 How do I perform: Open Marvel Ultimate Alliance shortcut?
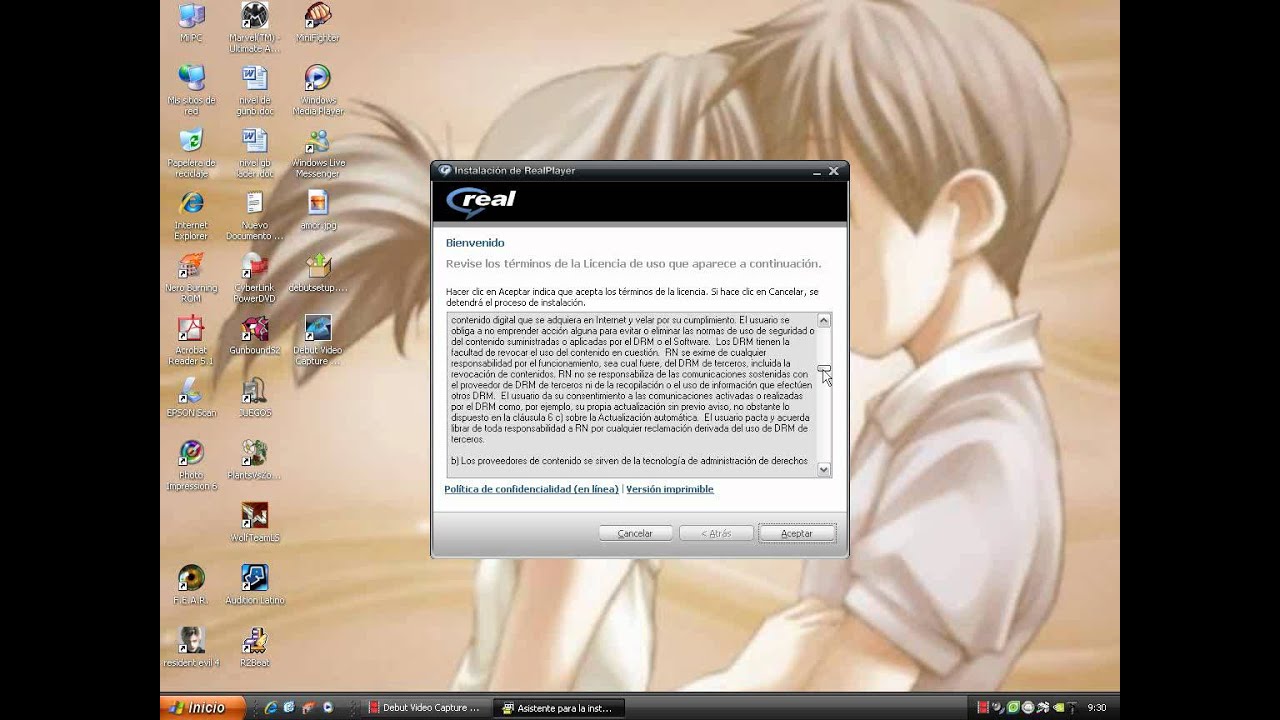click(255, 27)
